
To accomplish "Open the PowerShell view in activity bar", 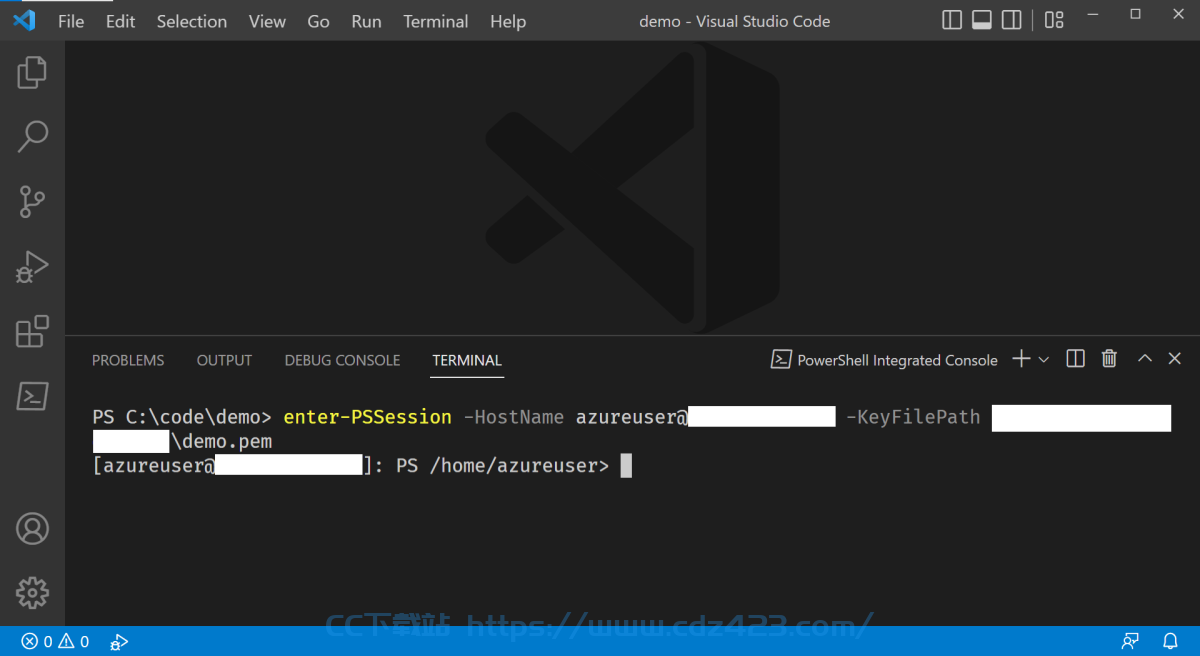I will click(32, 397).
